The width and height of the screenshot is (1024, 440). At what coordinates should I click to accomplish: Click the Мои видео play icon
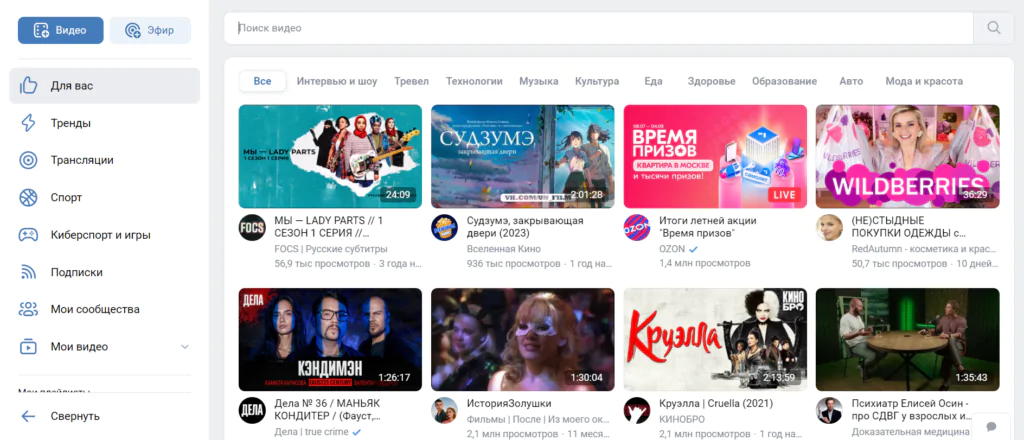click(x=28, y=347)
